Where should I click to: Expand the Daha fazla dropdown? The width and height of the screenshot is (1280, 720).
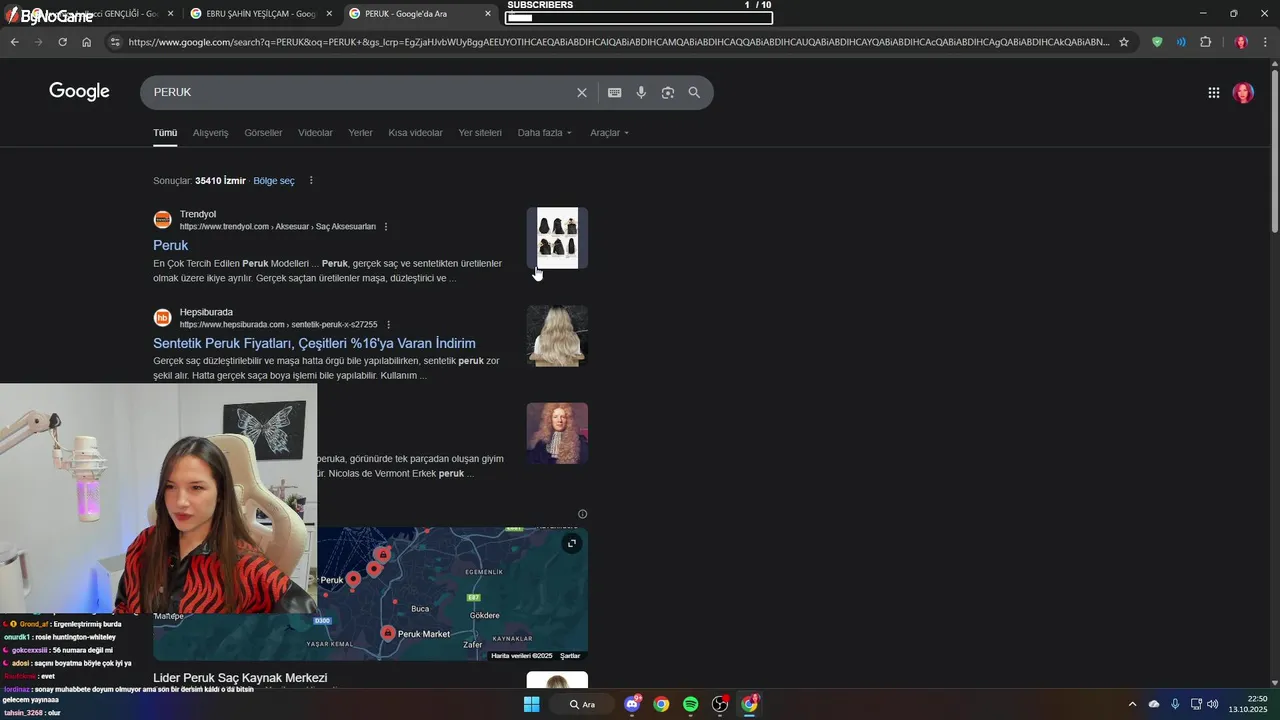tap(545, 133)
